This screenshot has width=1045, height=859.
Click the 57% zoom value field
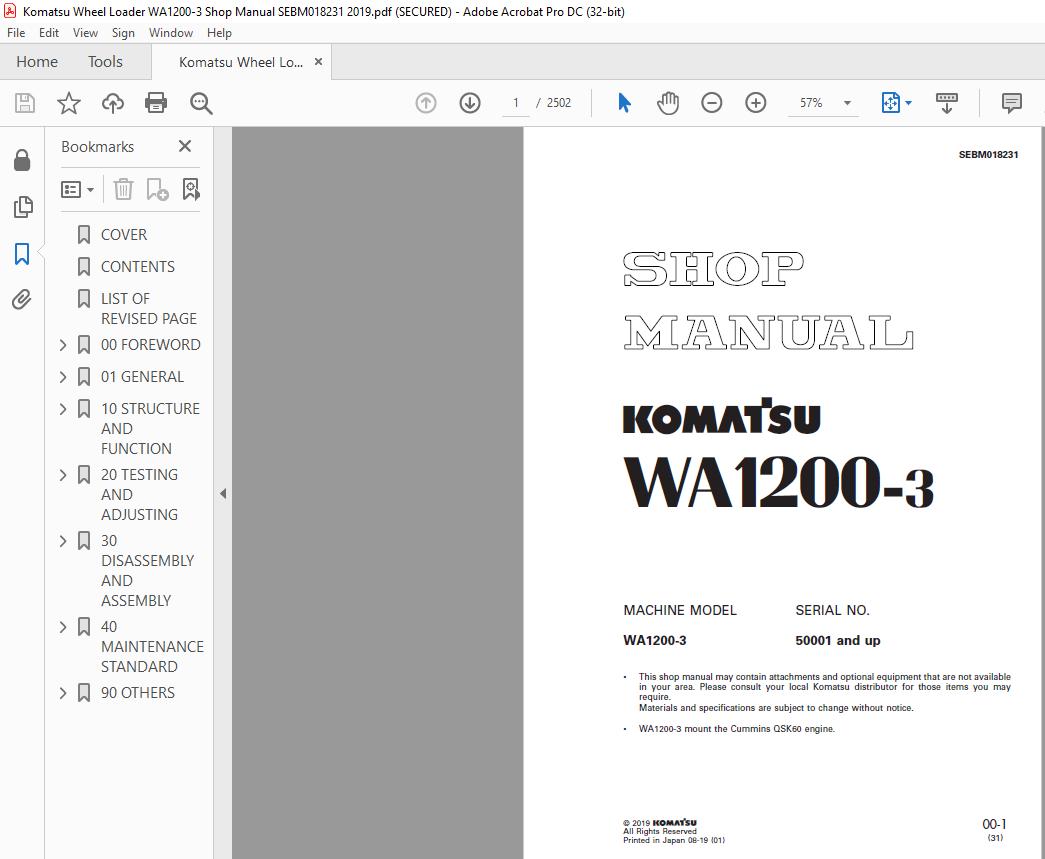pos(811,103)
